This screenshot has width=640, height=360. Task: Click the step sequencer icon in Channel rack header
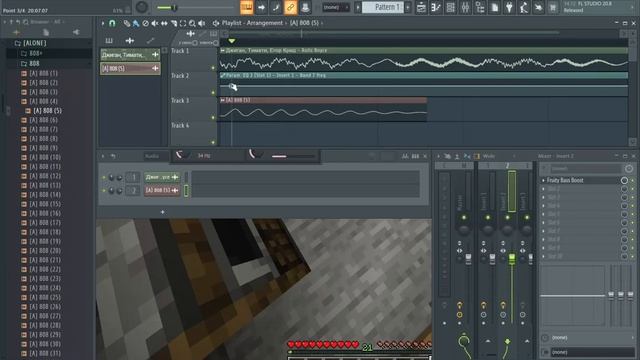[415, 156]
